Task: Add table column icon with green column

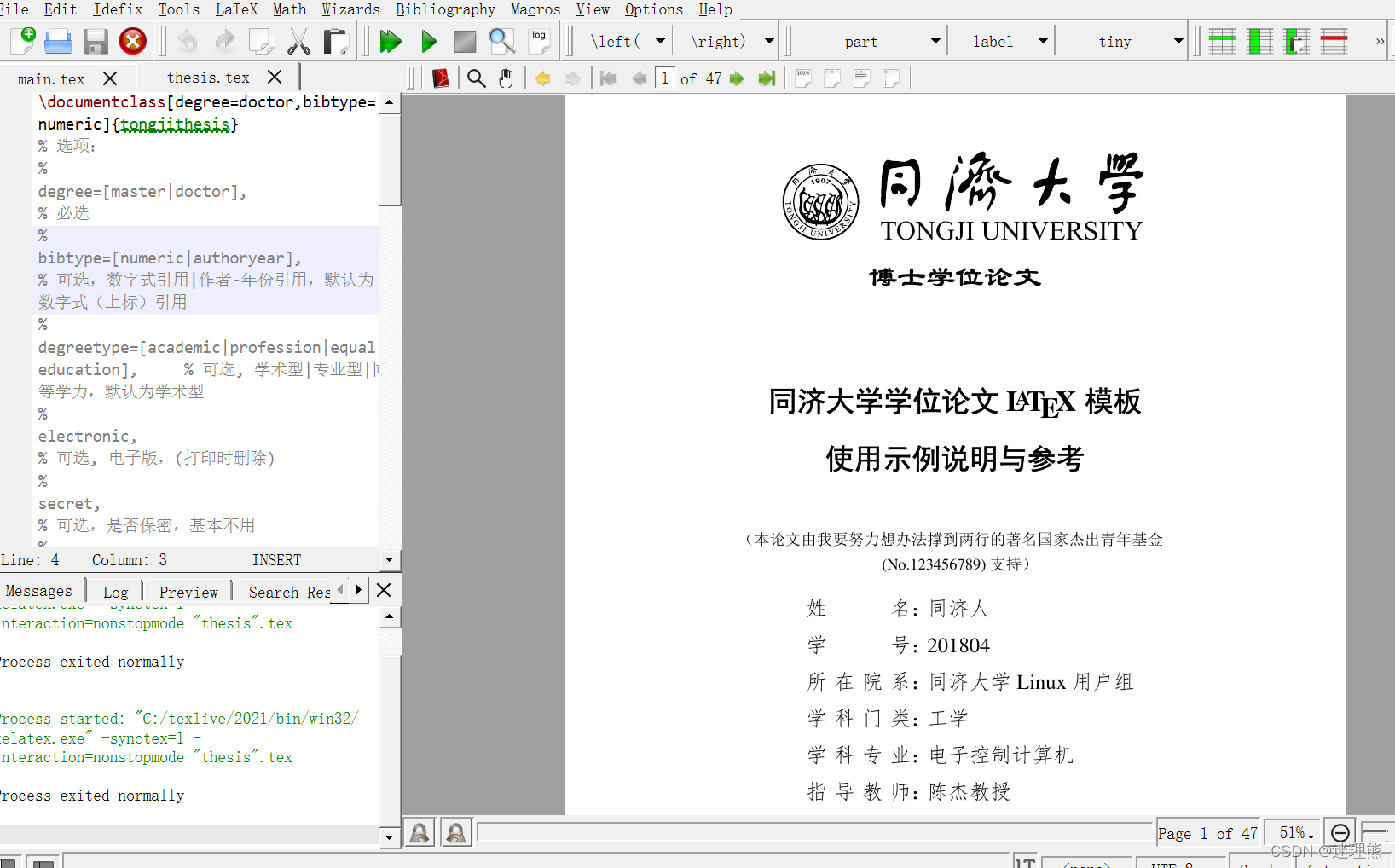Action: [1259, 41]
